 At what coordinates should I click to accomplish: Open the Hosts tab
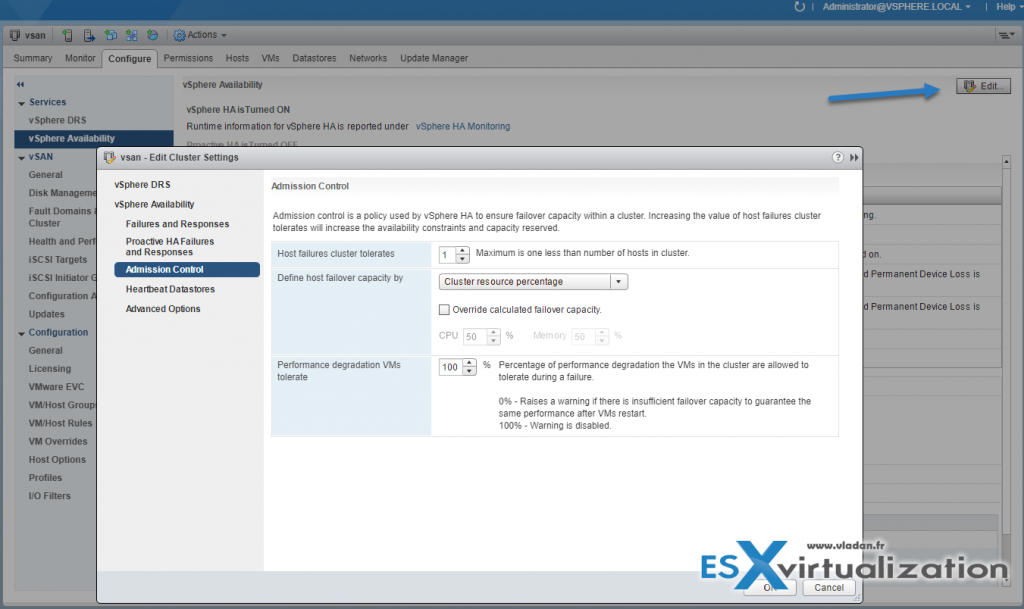pos(237,58)
